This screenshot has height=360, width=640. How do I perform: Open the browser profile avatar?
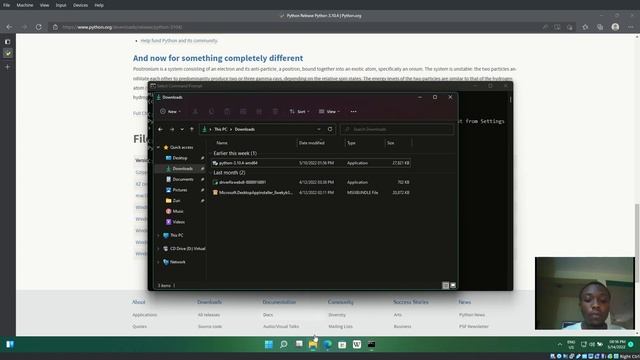coord(615,27)
